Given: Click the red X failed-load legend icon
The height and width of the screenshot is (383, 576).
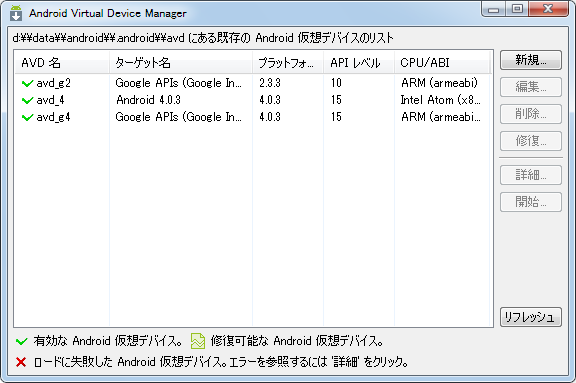Looking at the screenshot, I should [x=21, y=362].
